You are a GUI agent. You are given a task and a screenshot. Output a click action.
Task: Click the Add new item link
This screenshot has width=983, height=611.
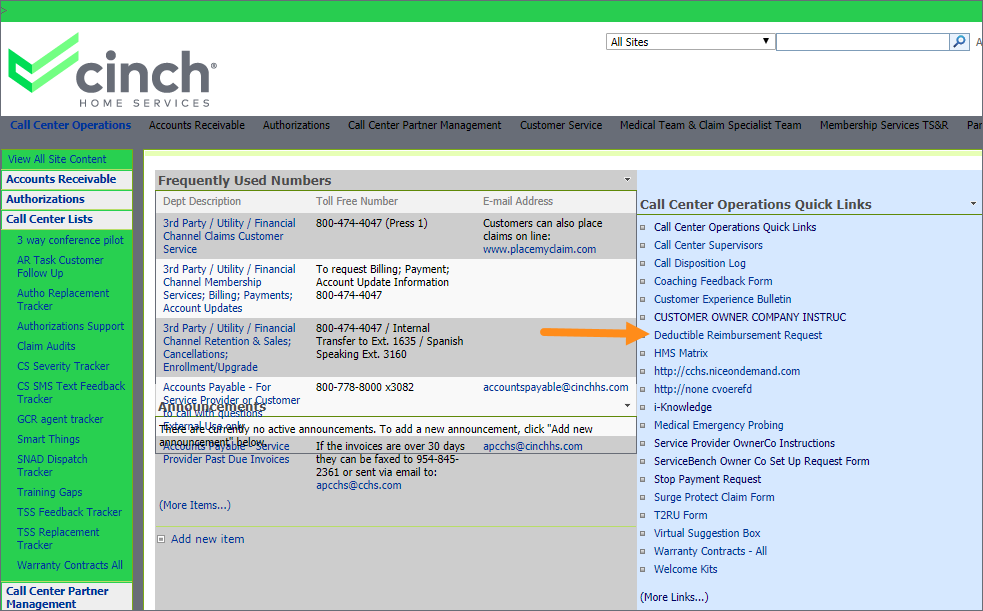[208, 539]
